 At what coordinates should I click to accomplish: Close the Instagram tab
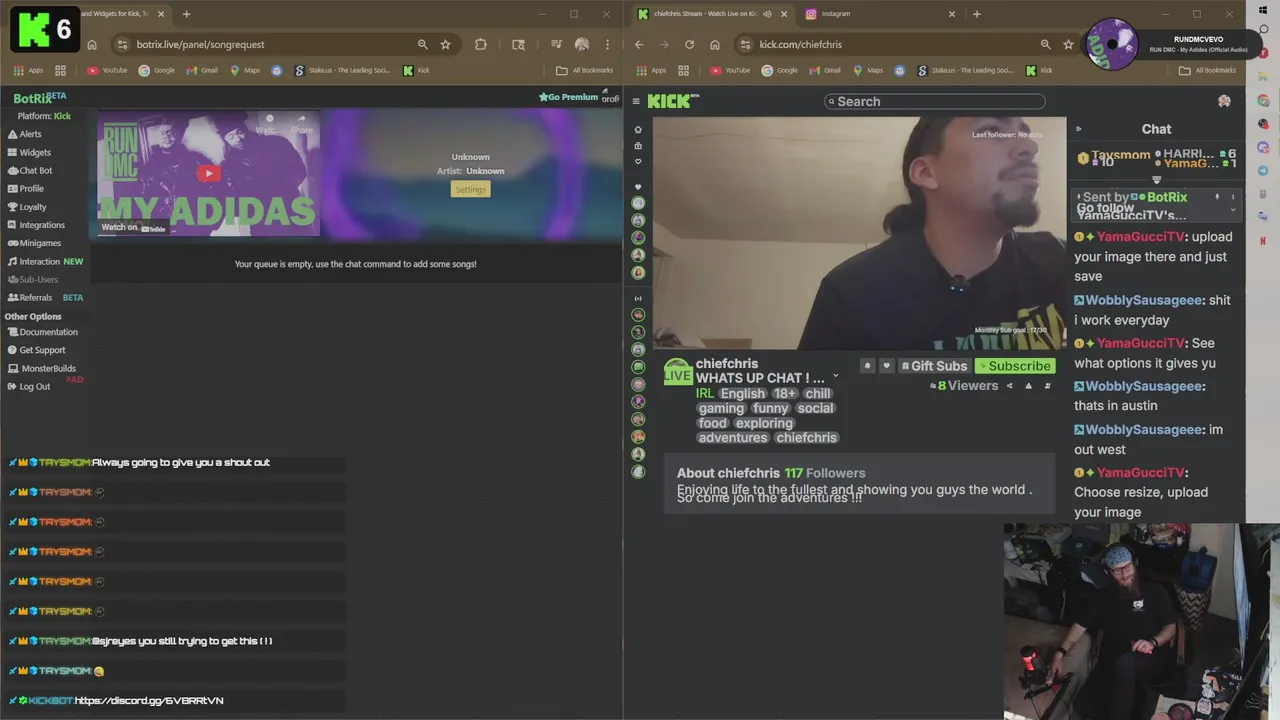(952, 14)
